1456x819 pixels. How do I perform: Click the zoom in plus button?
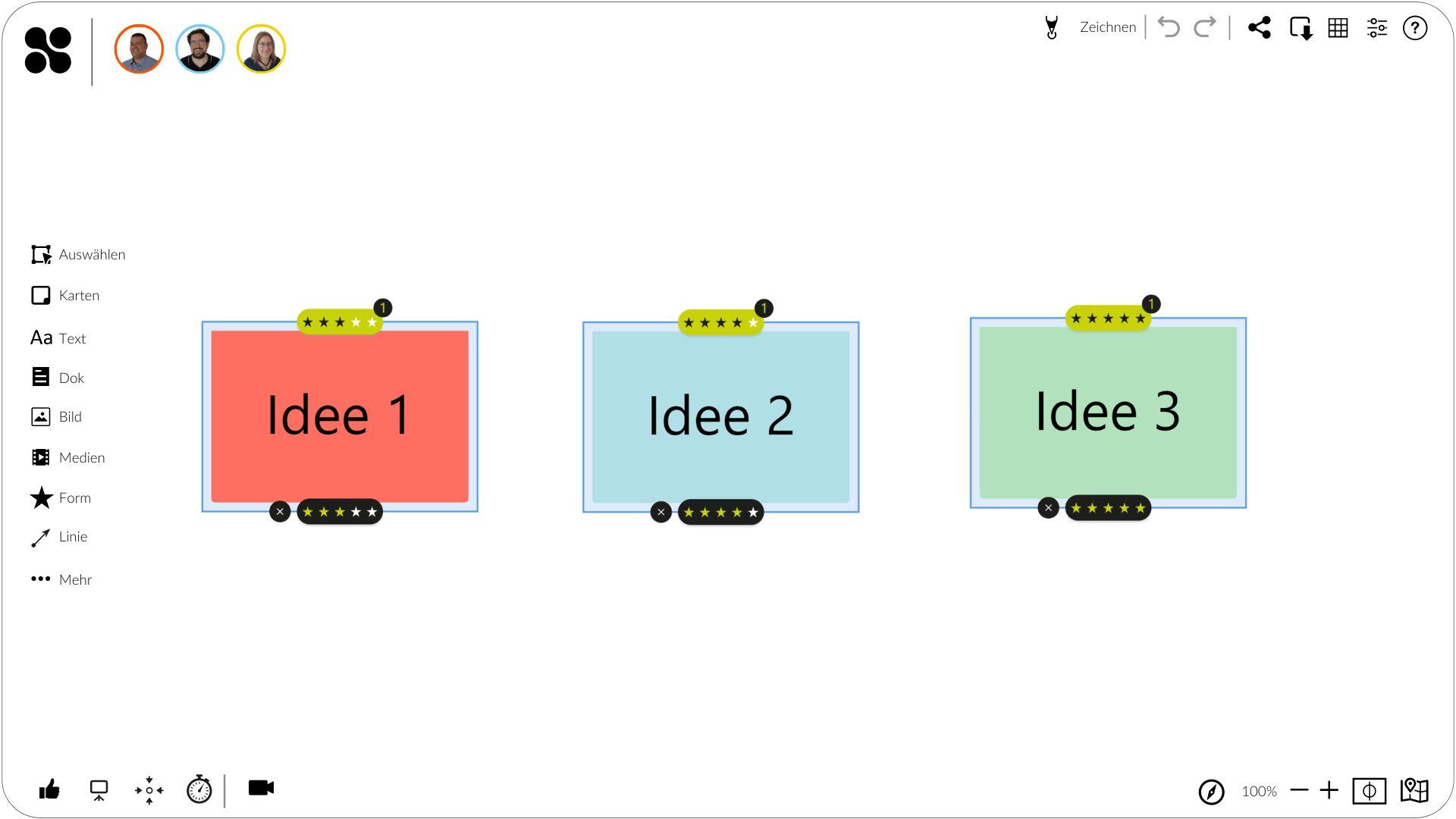click(x=1329, y=791)
